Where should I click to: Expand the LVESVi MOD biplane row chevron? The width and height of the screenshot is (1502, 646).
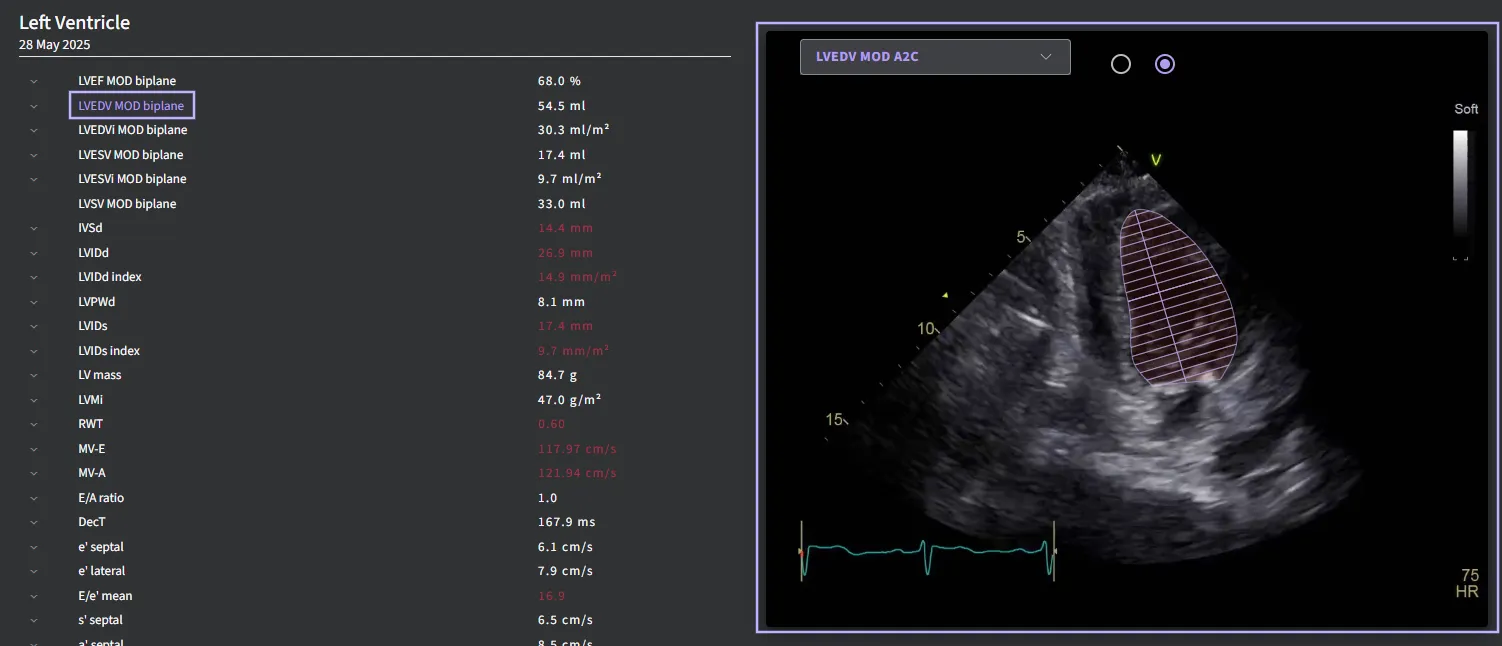pos(34,179)
